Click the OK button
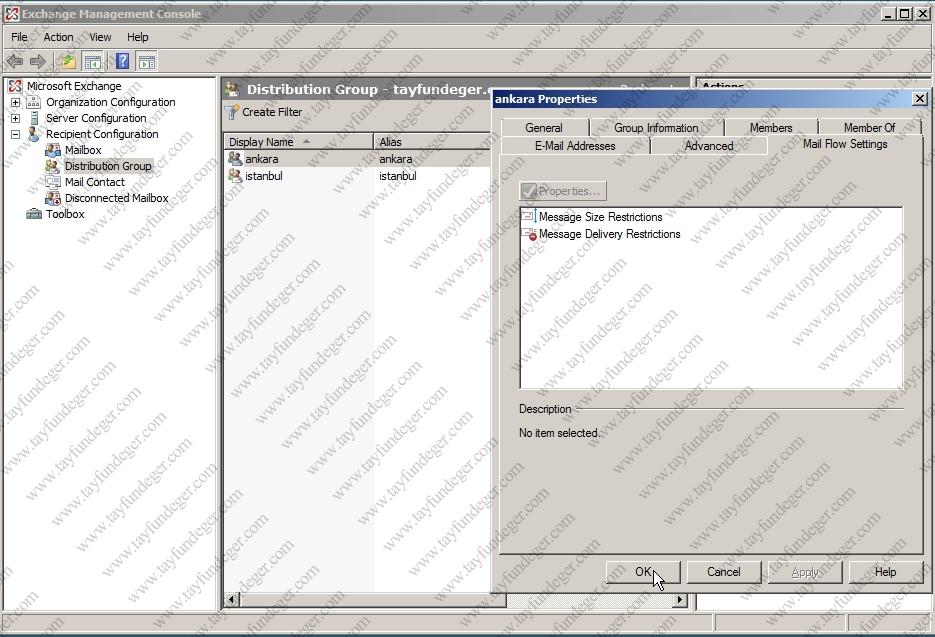The width and height of the screenshot is (935, 637). pyautogui.click(x=643, y=572)
